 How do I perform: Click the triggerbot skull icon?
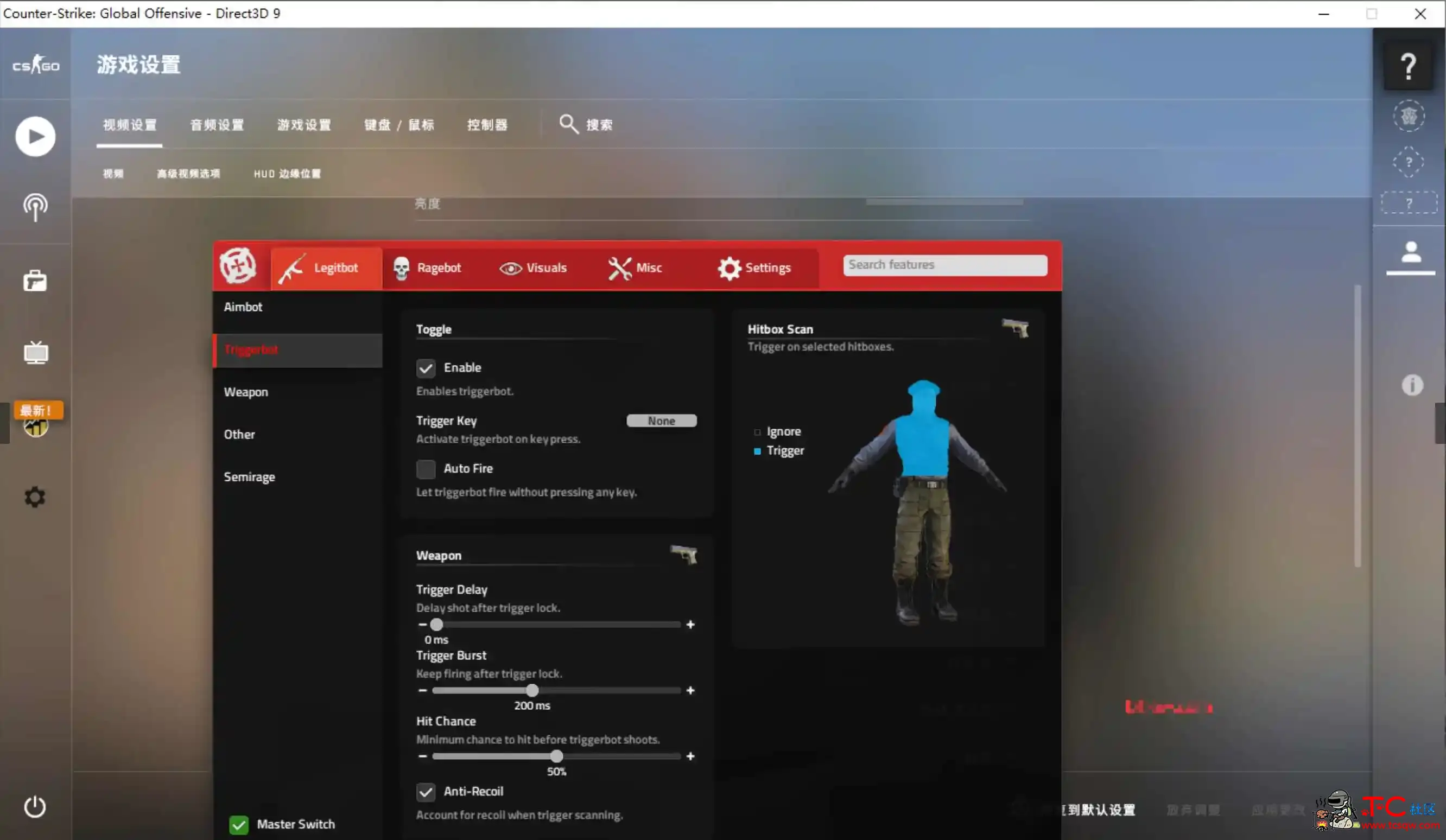pyautogui.click(x=399, y=267)
